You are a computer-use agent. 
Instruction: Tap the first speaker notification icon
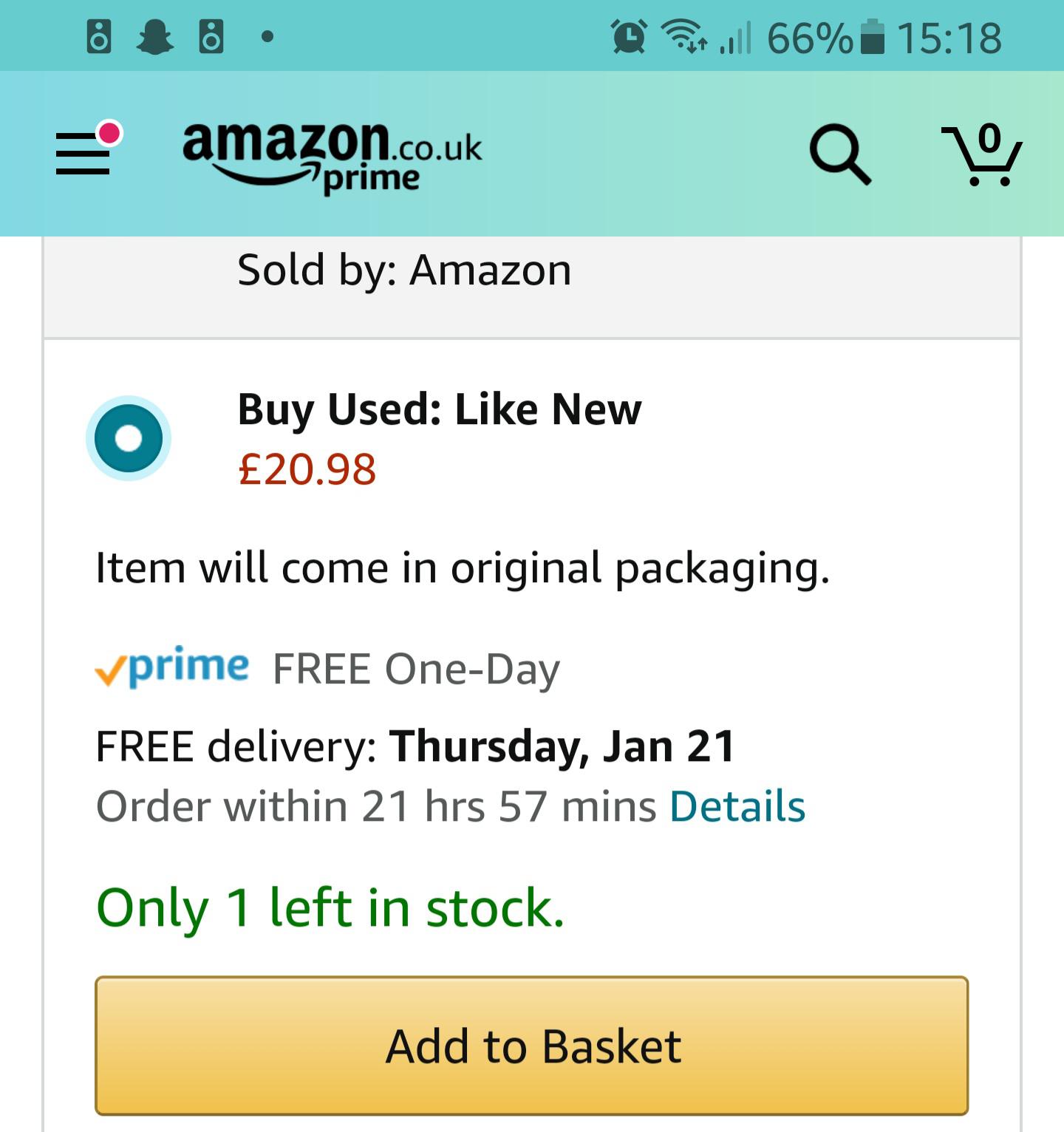(x=99, y=36)
